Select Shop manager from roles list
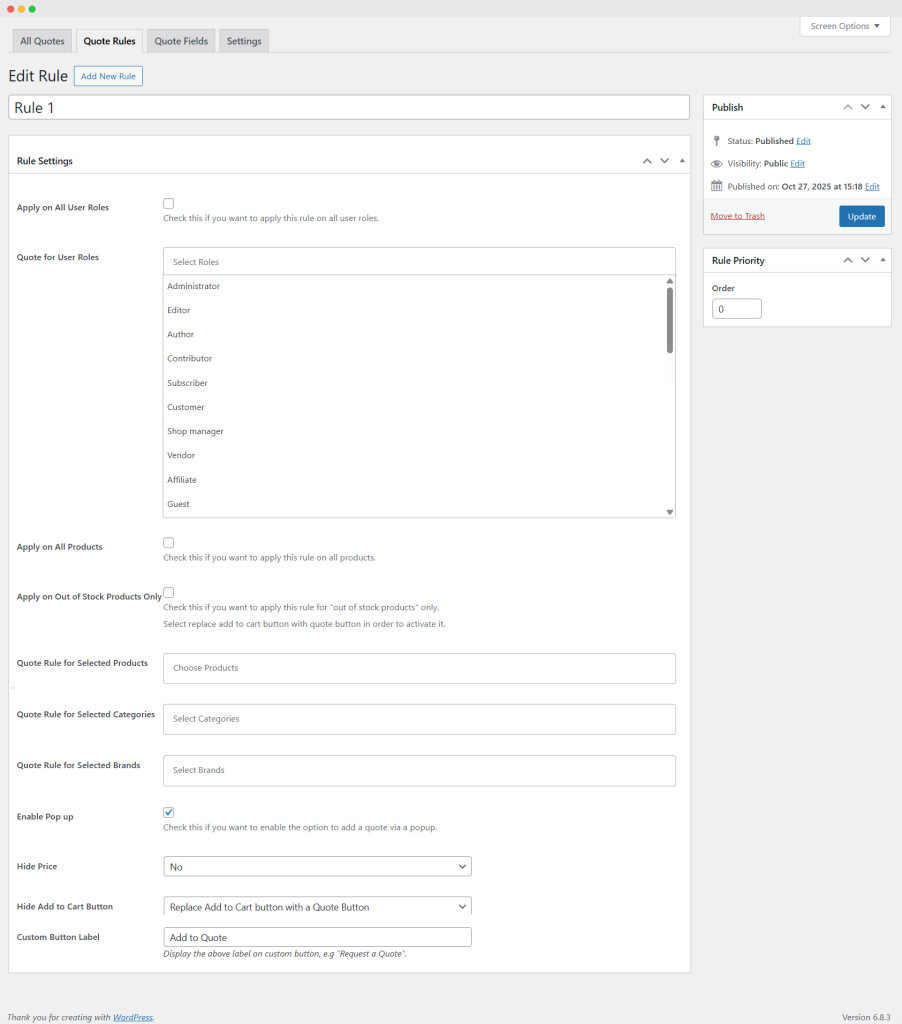 (x=195, y=431)
